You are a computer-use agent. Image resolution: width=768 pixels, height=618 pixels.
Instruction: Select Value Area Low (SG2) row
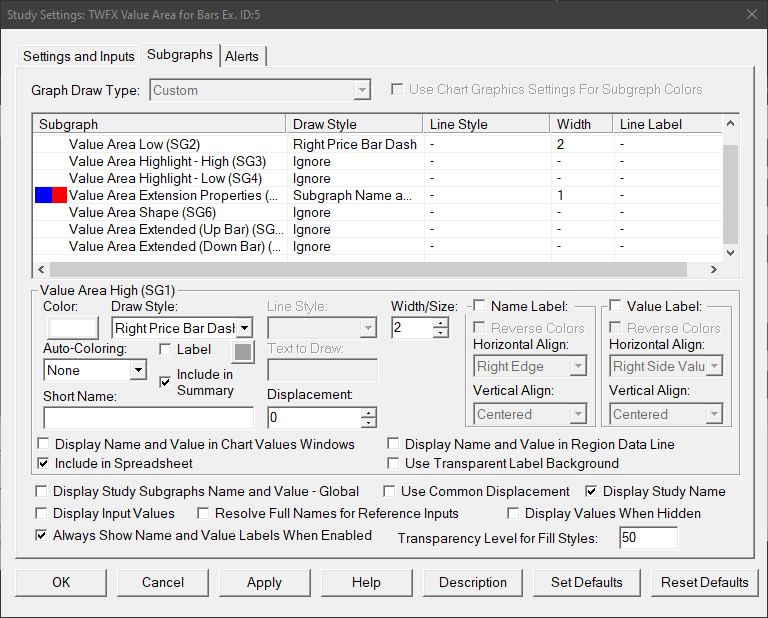coord(140,144)
